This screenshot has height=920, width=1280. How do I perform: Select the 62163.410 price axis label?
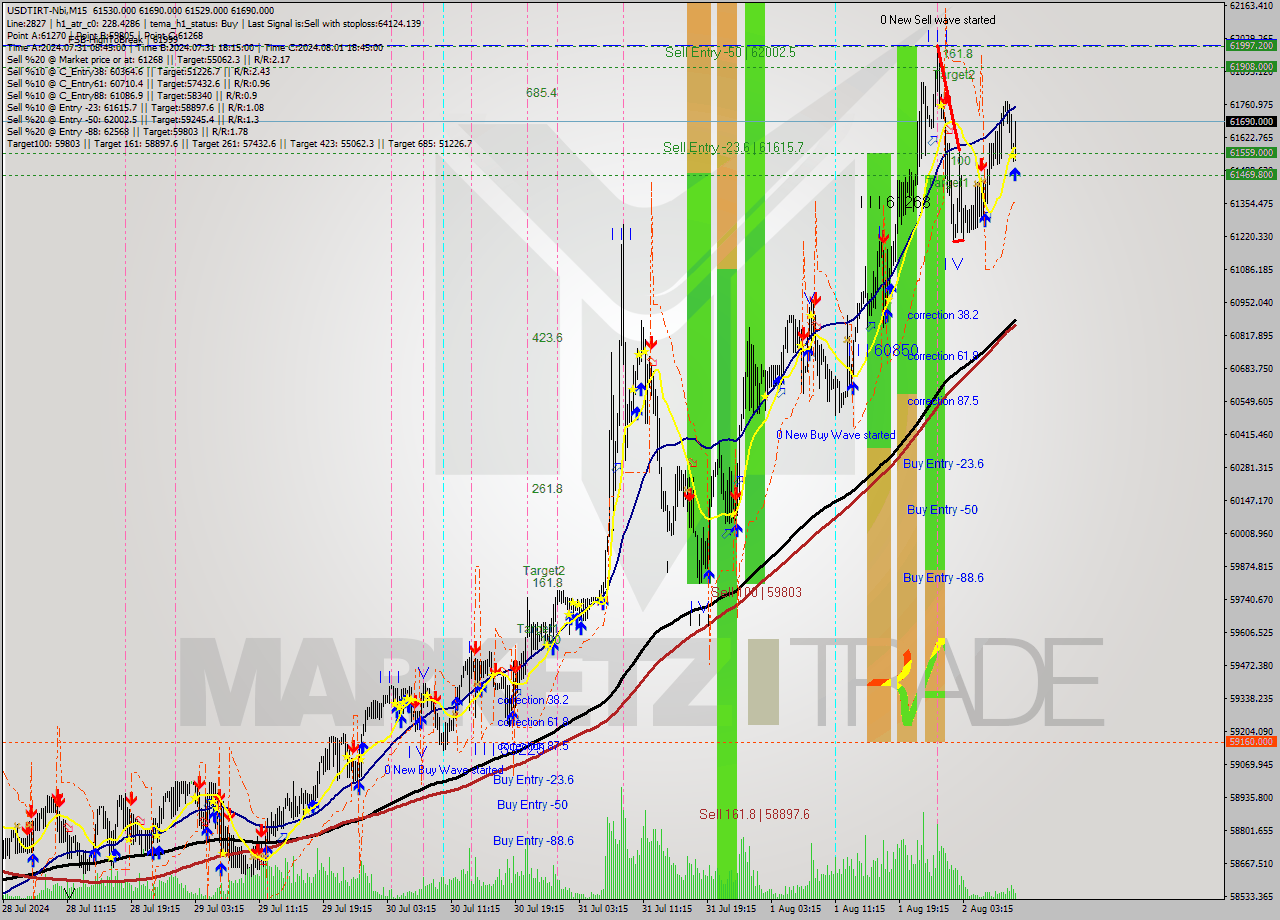point(1250,6)
